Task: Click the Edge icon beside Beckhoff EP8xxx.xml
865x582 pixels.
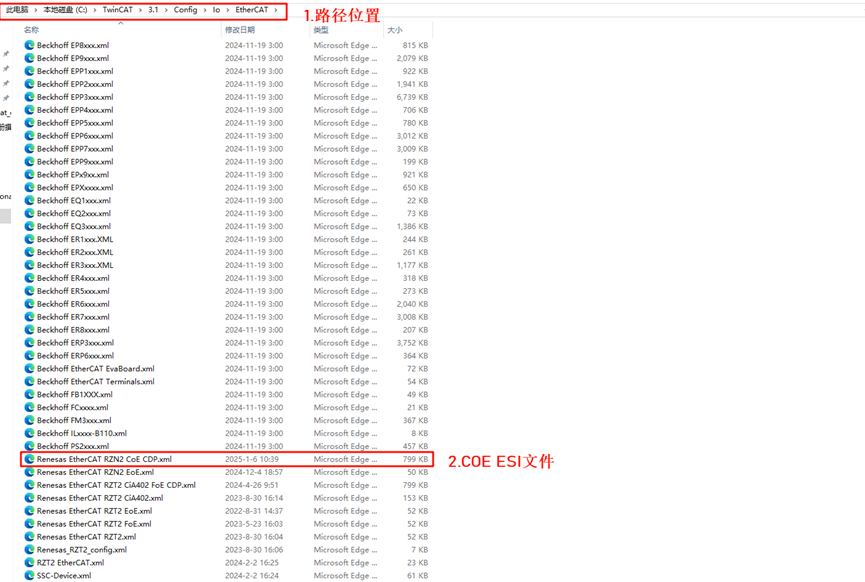Action: tap(29, 45)
